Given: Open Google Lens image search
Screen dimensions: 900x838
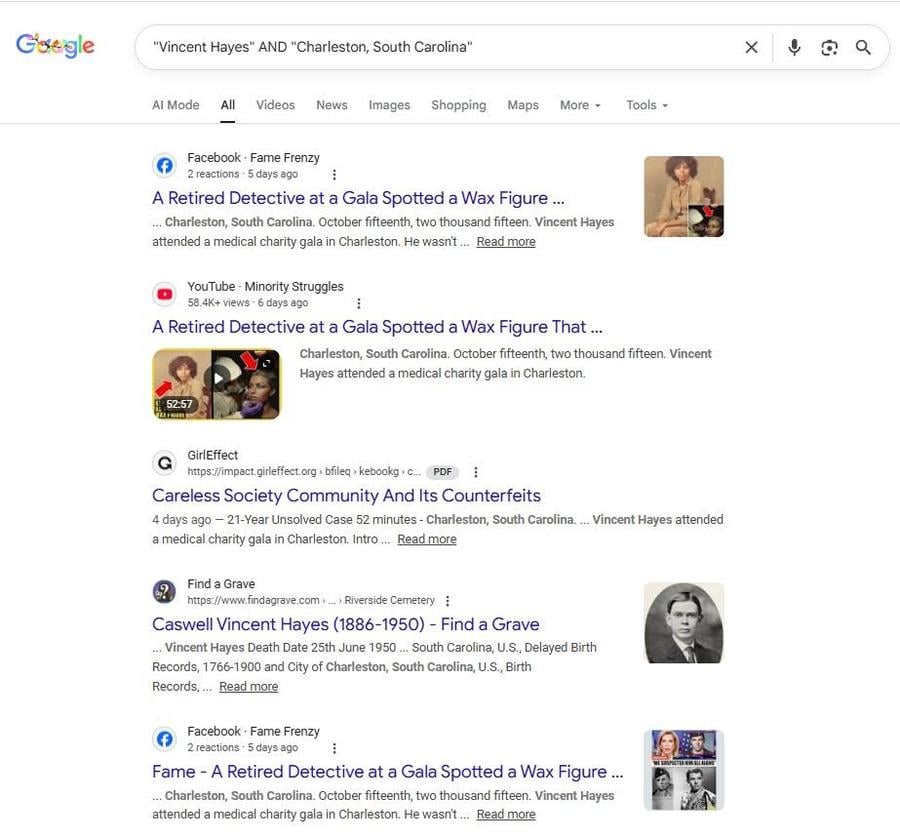Looking at the screenshot, I should click(829, 47).
